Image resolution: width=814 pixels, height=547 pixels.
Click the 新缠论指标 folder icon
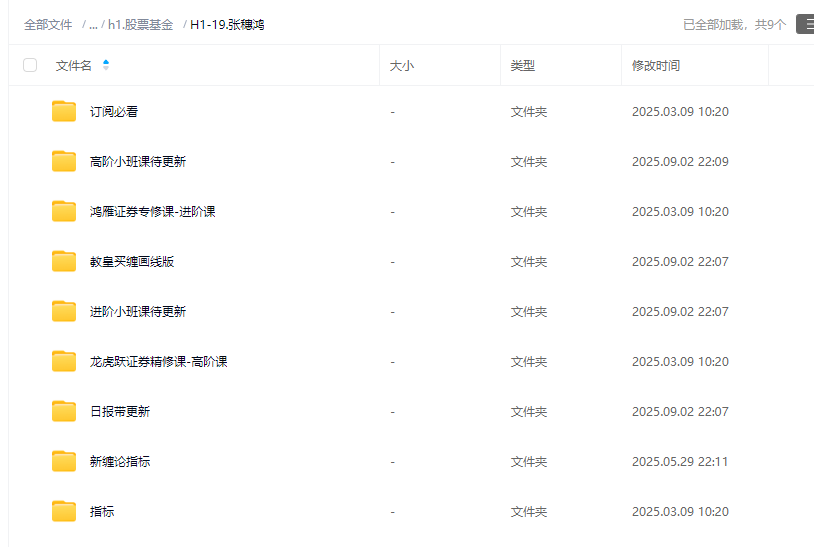click(x=64, y=462)
